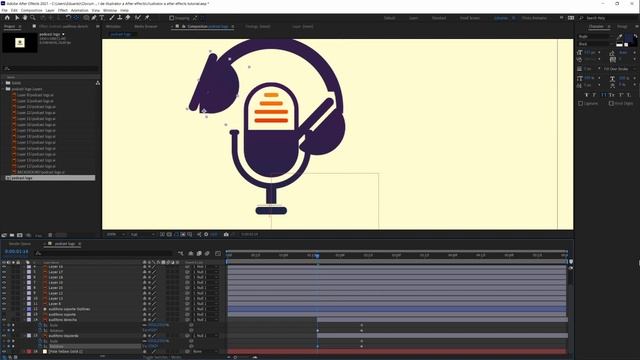Click the swap fill and stroke arrow
Screen dimensions: 640x360
pyautogui.click(x=636, y=36)
